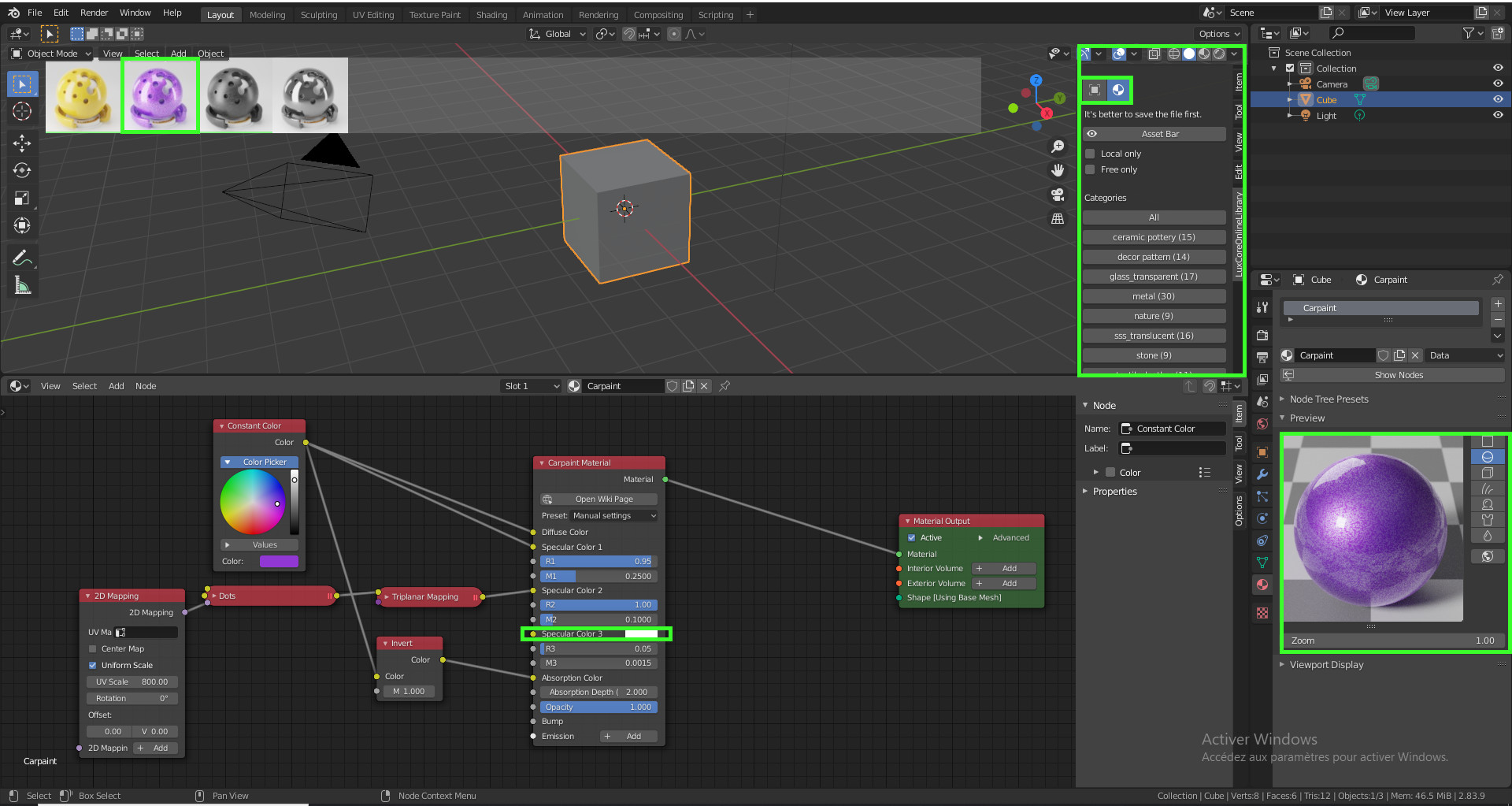
Task: Switch to the Shading workspace tab
Action: tap(491, 15)
